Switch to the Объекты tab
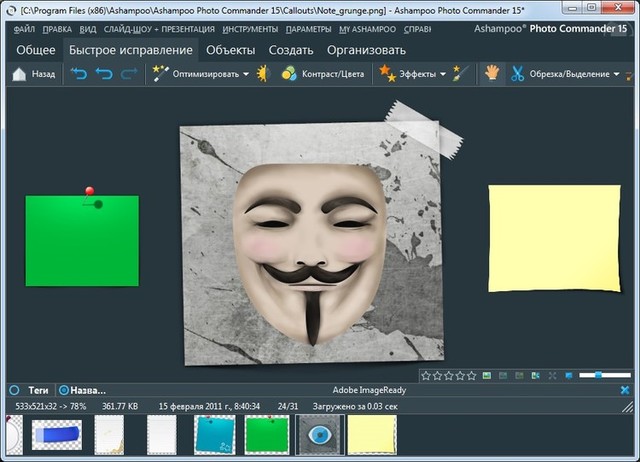Screen dimensions: 640x462 tap(231, 50)
